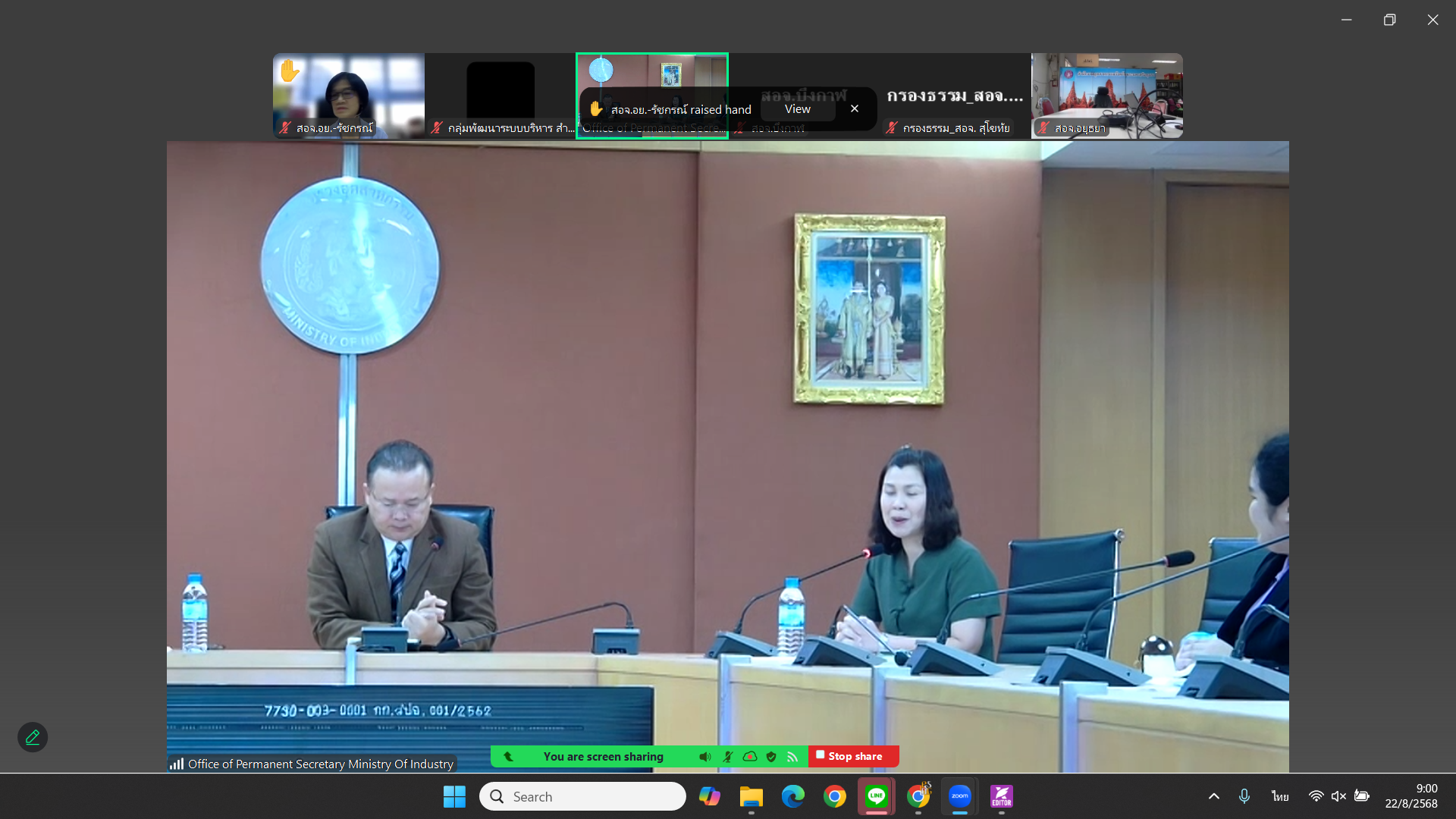Viewport: 1456px width, 819px height.
Task: Click the arrow icon left of sharing text
Action: (x=509, y=756)
